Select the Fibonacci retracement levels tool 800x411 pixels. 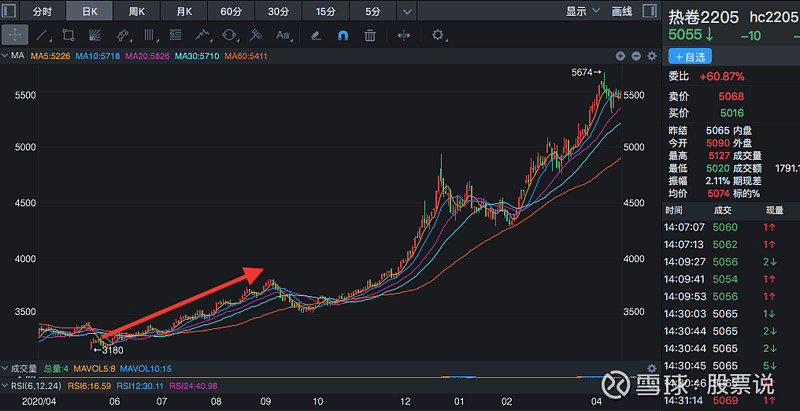176,35
